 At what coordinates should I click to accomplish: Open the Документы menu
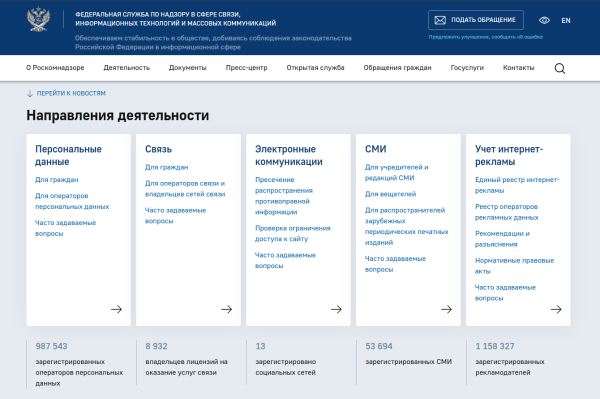188,68
